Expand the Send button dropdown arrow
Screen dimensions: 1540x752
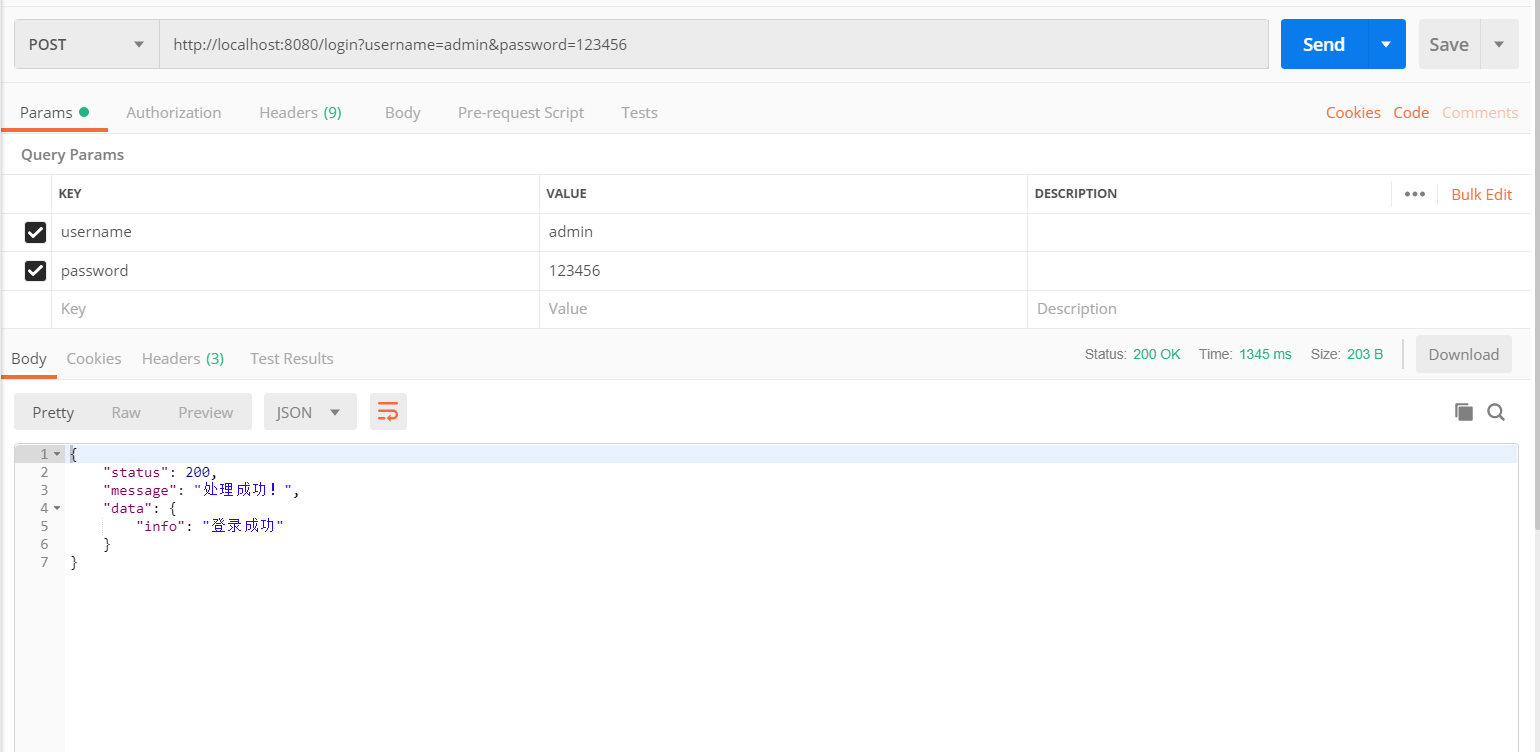click(x=1386, y=44)
